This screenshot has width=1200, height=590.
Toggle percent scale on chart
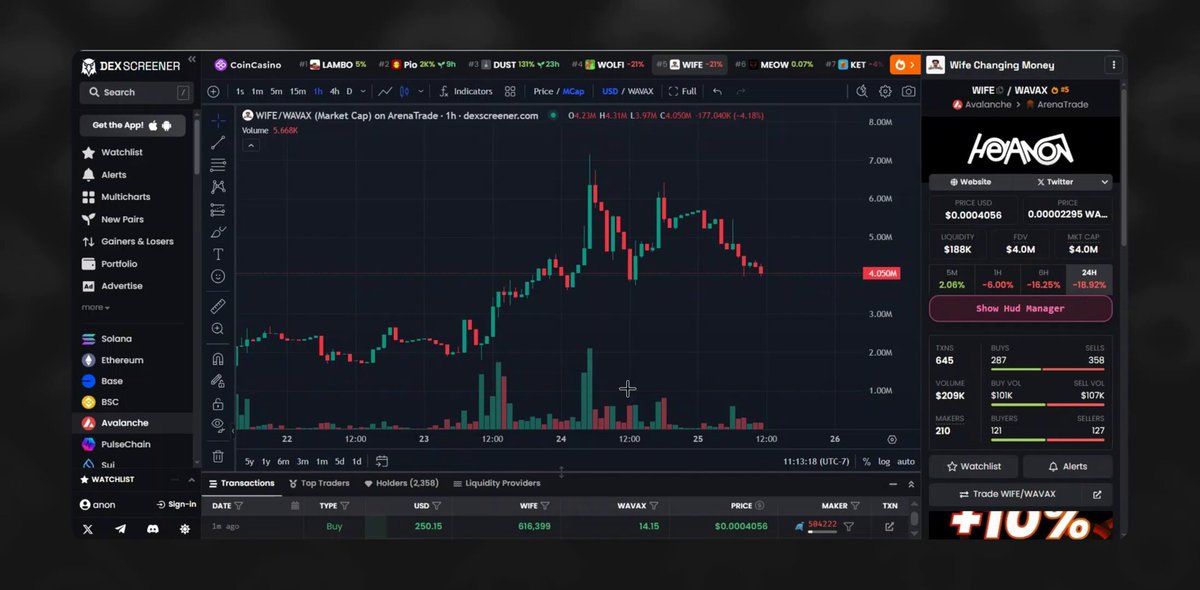pos(866,461)
